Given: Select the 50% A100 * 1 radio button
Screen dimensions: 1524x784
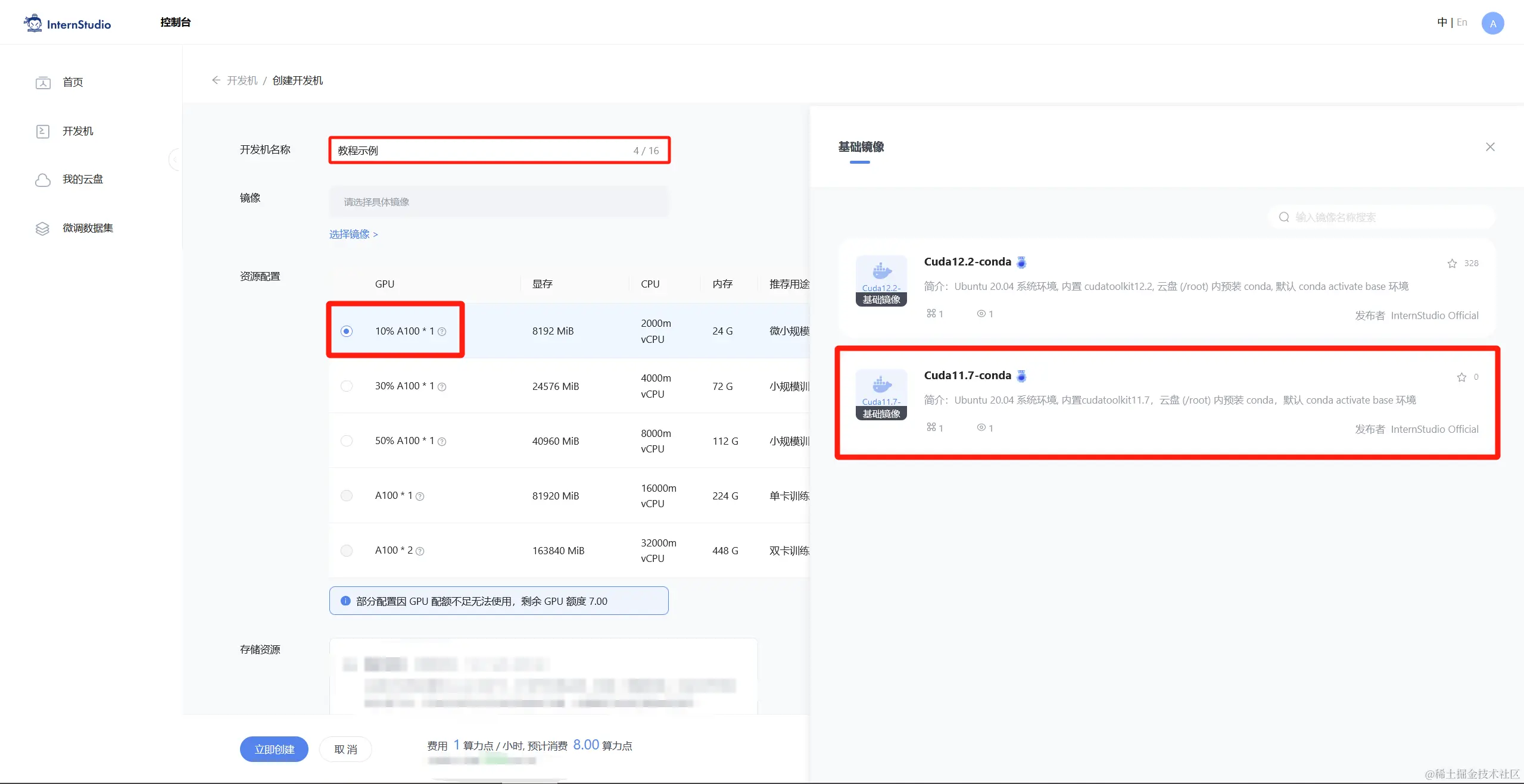Looking at the screenshot, I should pos(347,441).
